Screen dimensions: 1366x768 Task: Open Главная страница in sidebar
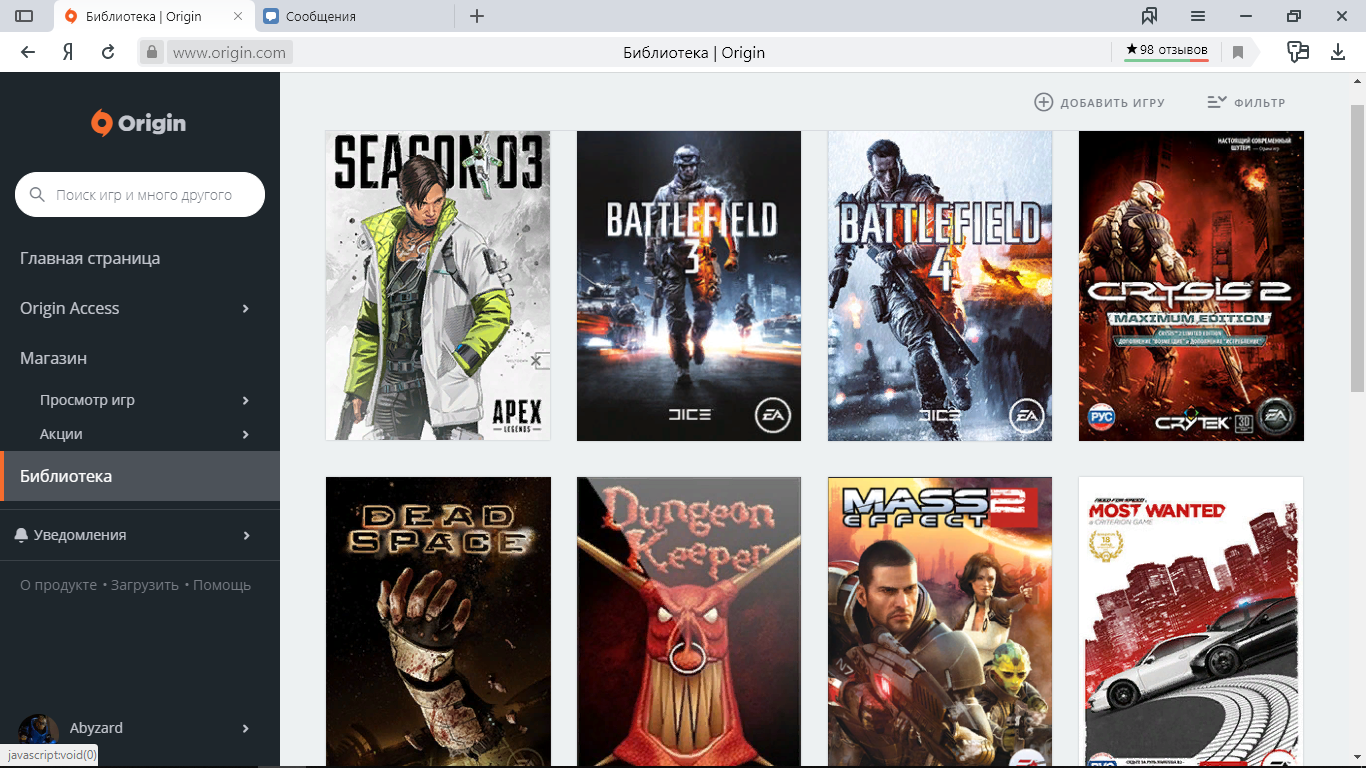(x=90, y=258)
